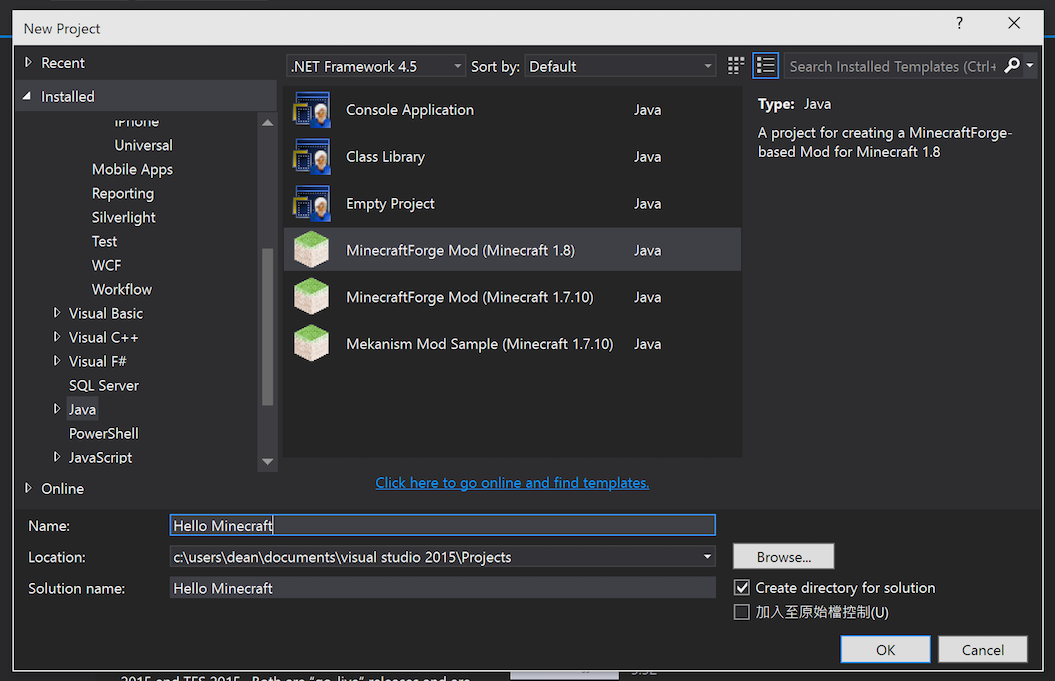Select Class Library template name
The height and width of the screenshot is (681, 1055).
click(x=385, y=157)
